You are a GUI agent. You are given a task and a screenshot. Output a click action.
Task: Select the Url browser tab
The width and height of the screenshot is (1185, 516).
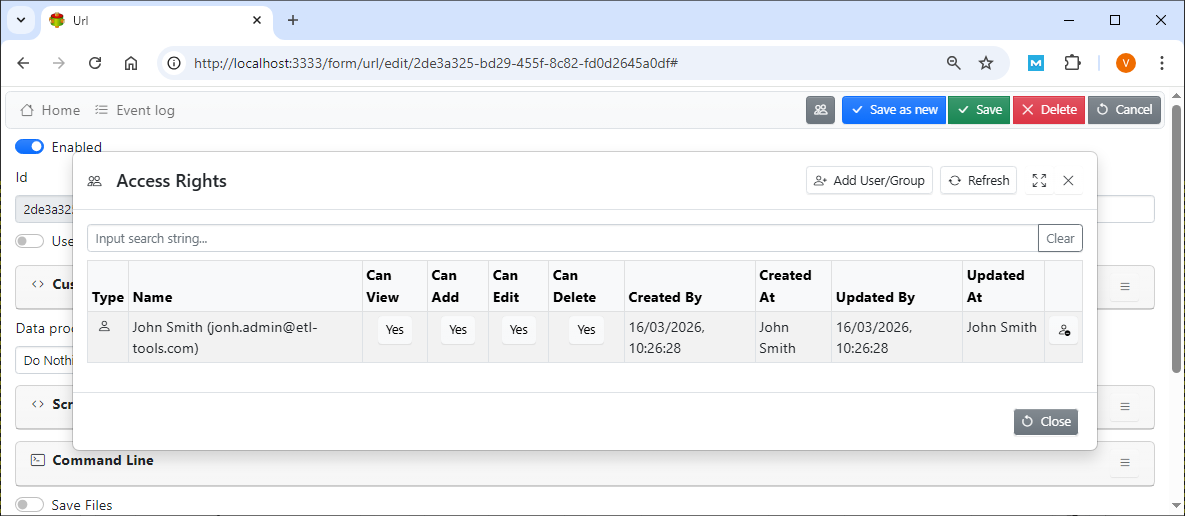pyautogui.click(x=155, y=20)
